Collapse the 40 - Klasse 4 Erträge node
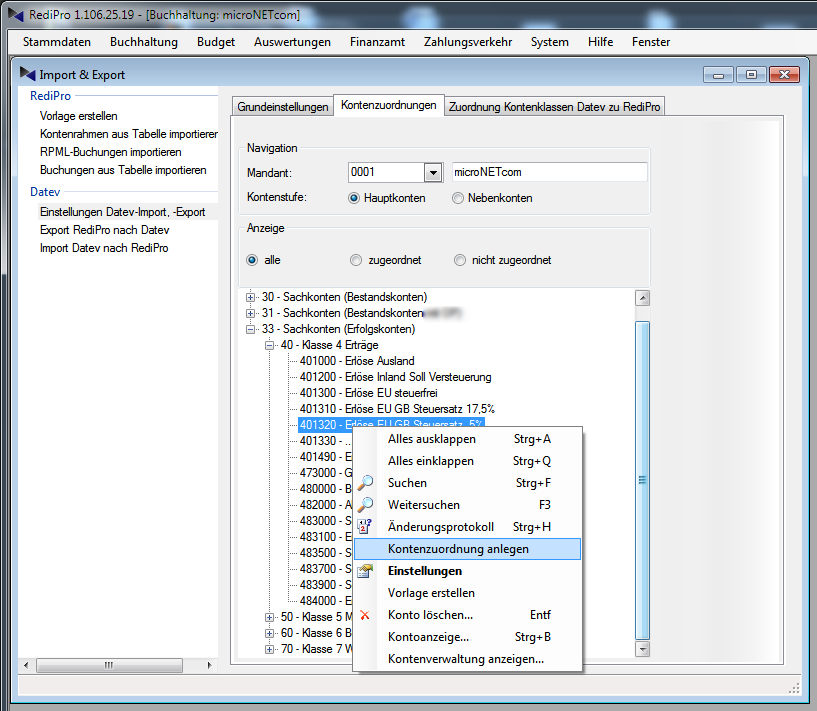Viewport: 817px width, 711px height. point(269,345)
